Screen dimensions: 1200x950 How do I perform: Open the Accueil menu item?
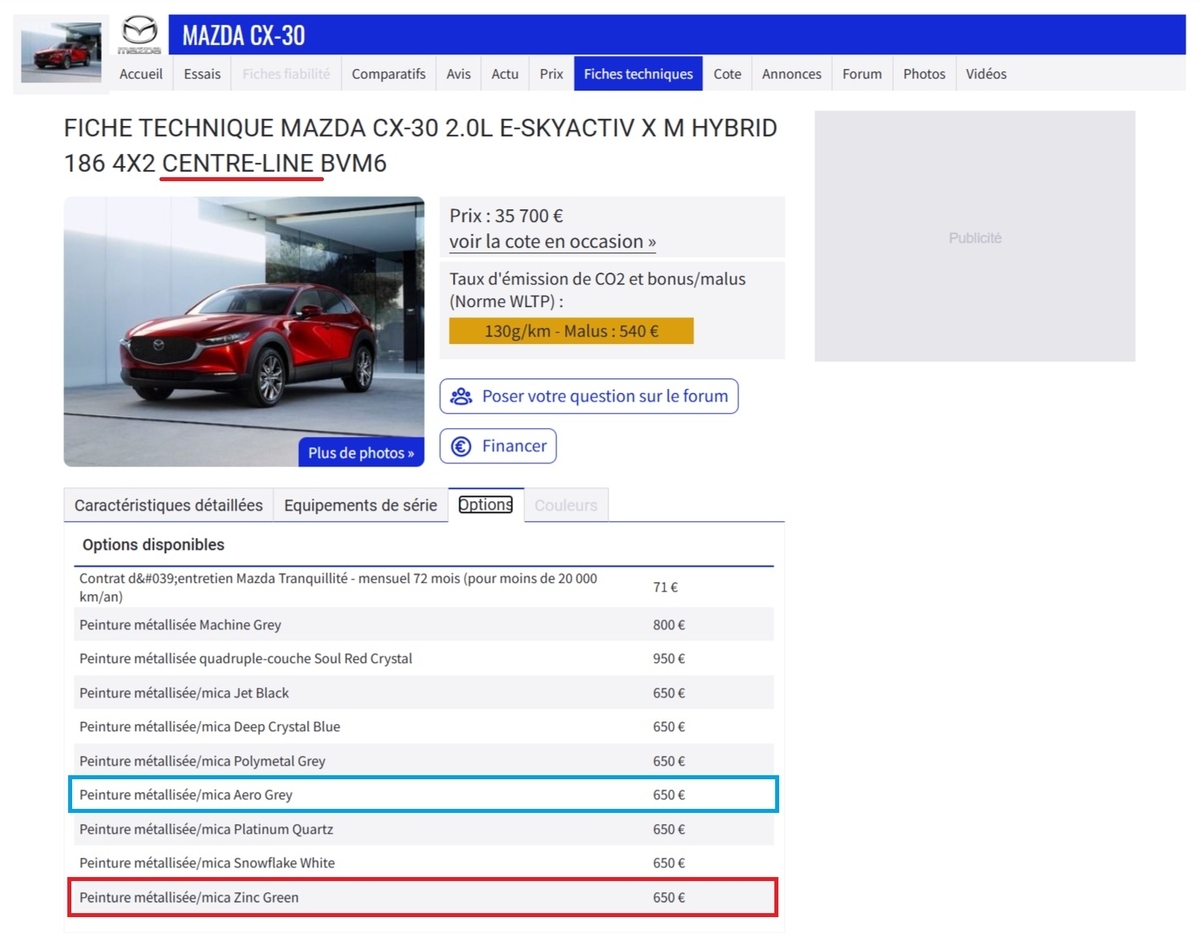141,74
